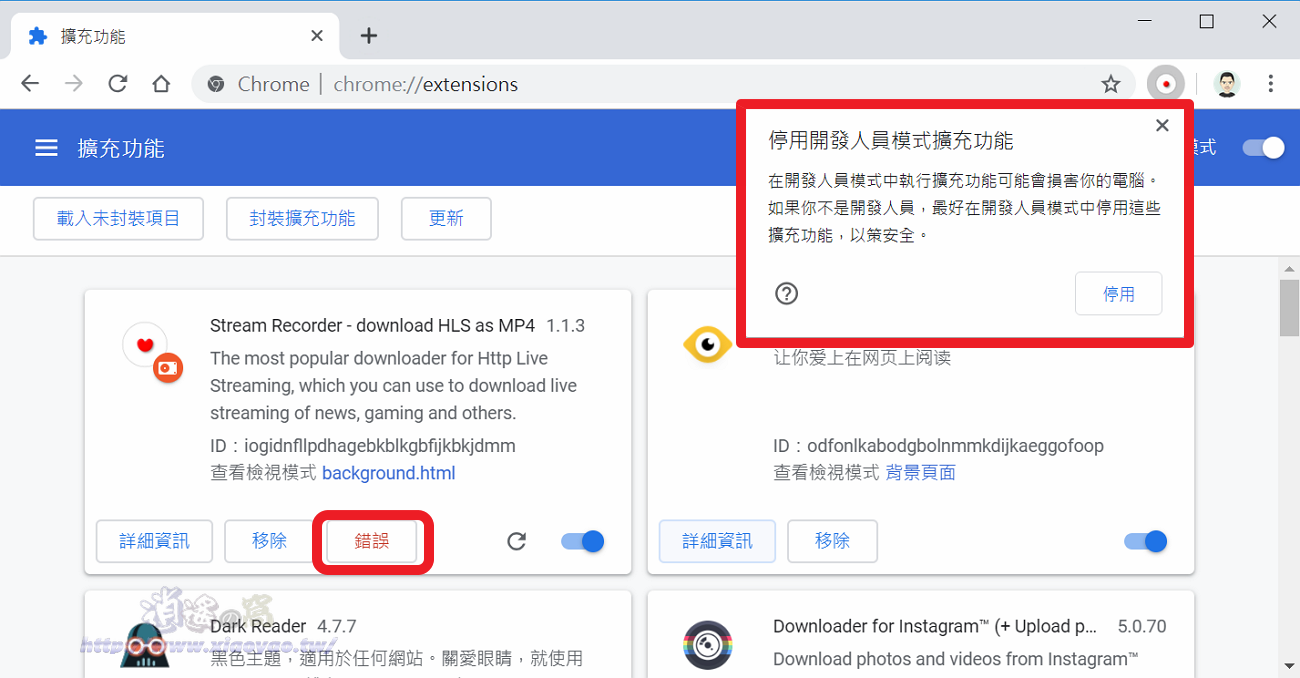The height and width of the screenshot is (678, 1300).
Task: Reload the current page
Action: click(x=117, y=84)
